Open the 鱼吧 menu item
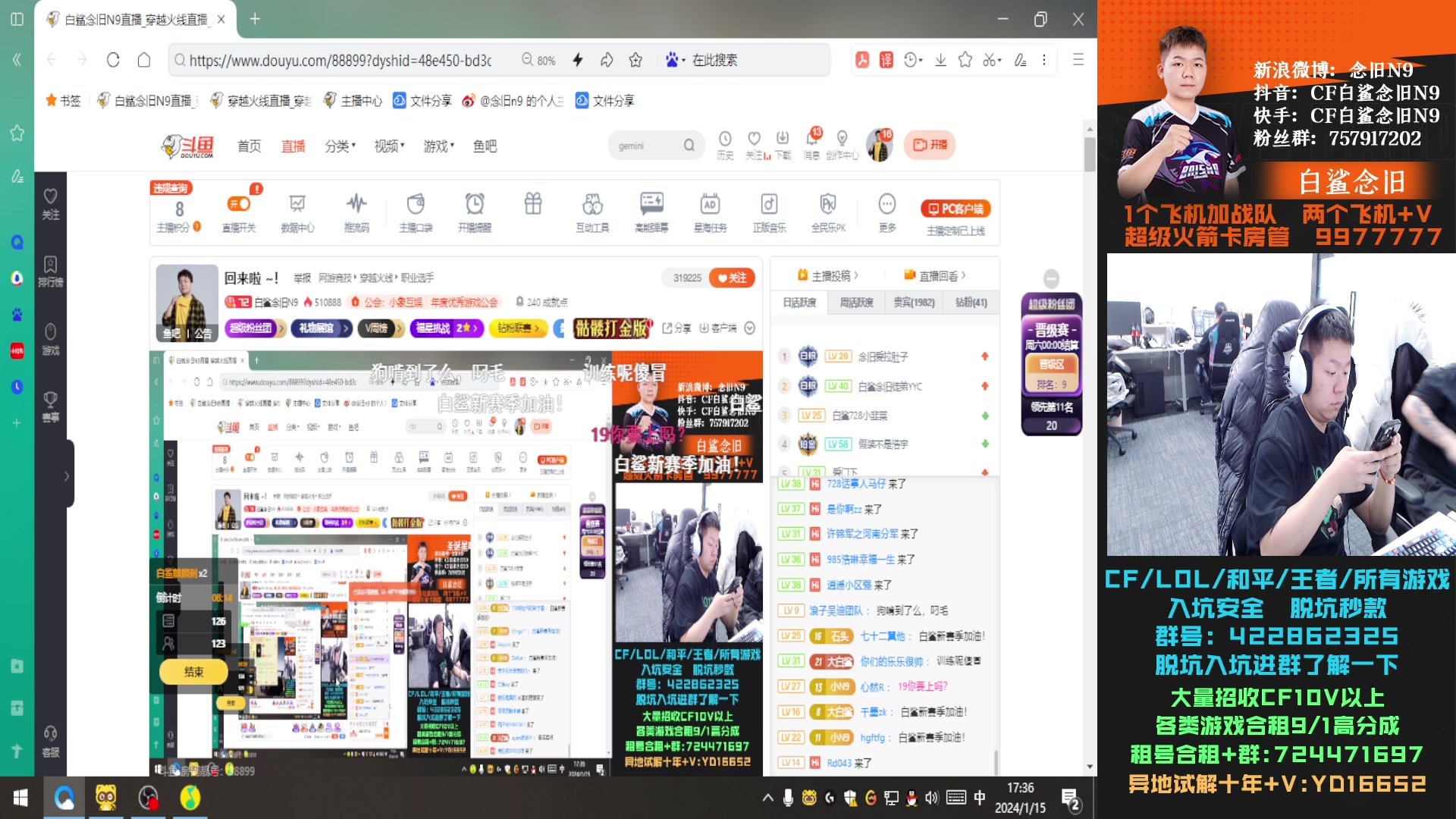The width and height of the screenshot is (1456, 819). [x=485, y=146]
